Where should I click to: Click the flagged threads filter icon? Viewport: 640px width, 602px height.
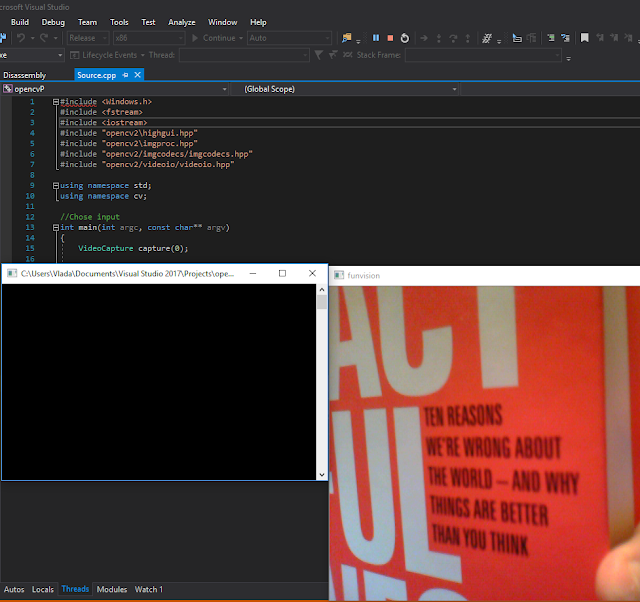333,55
